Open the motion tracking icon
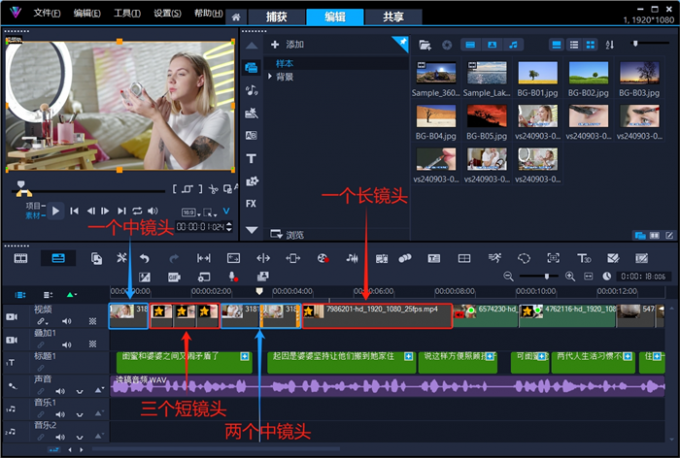Viewport: 680px width, 458px height. [x=553, y=258]
